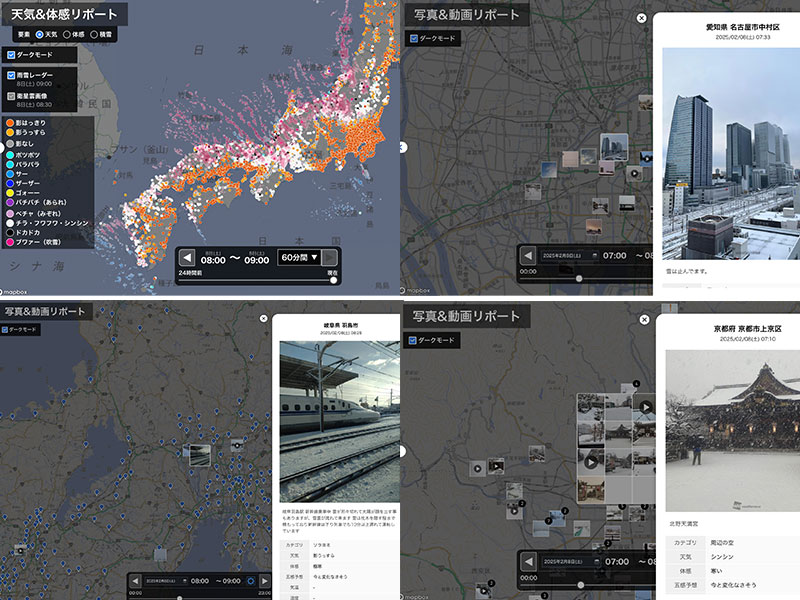Select the 積雪 radio option
800x600 pixels.
[x=95, y=34]
